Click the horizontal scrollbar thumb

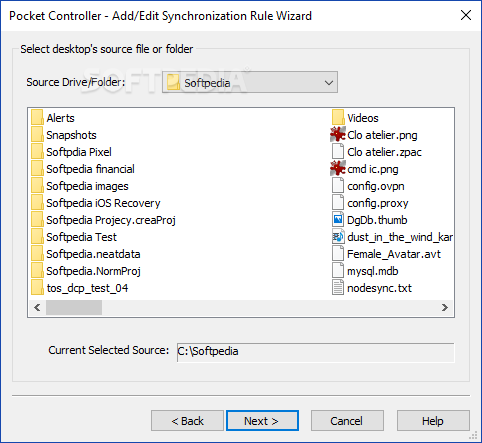pos(74,307)
